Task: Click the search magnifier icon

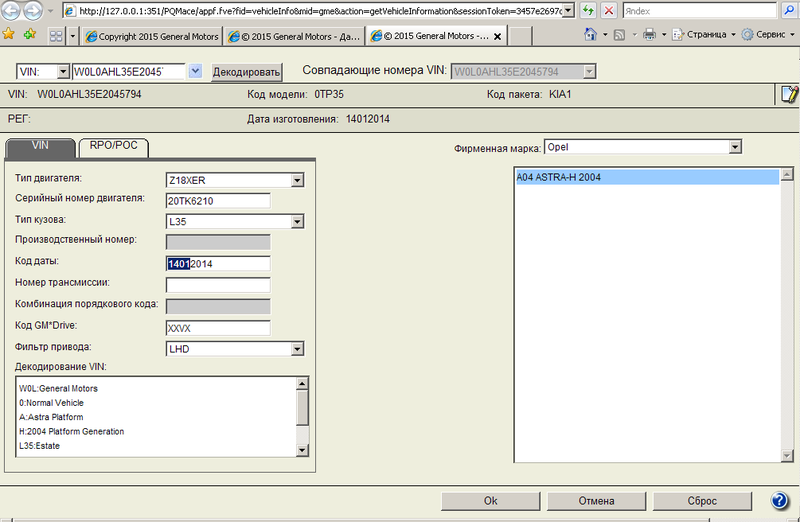Action: [788, 10]
